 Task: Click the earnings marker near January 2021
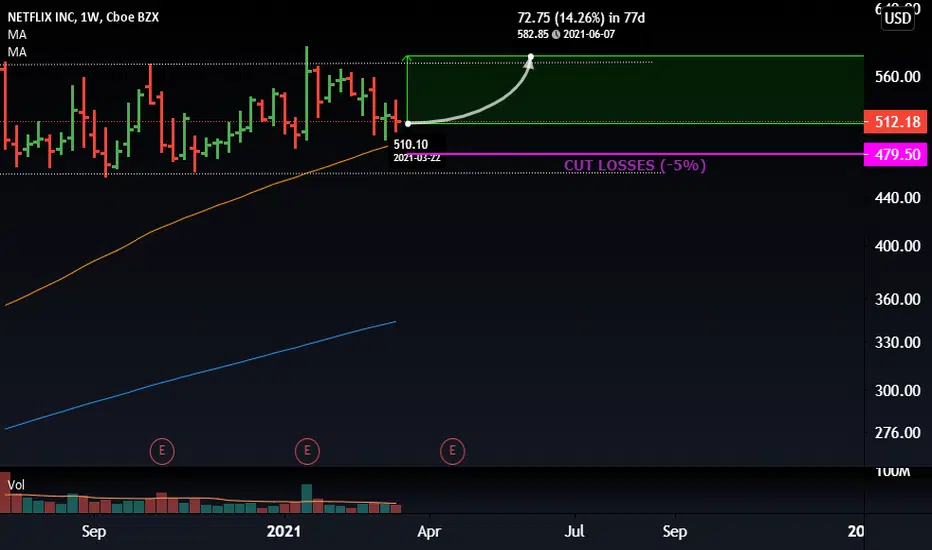click(x=307, y=451)
